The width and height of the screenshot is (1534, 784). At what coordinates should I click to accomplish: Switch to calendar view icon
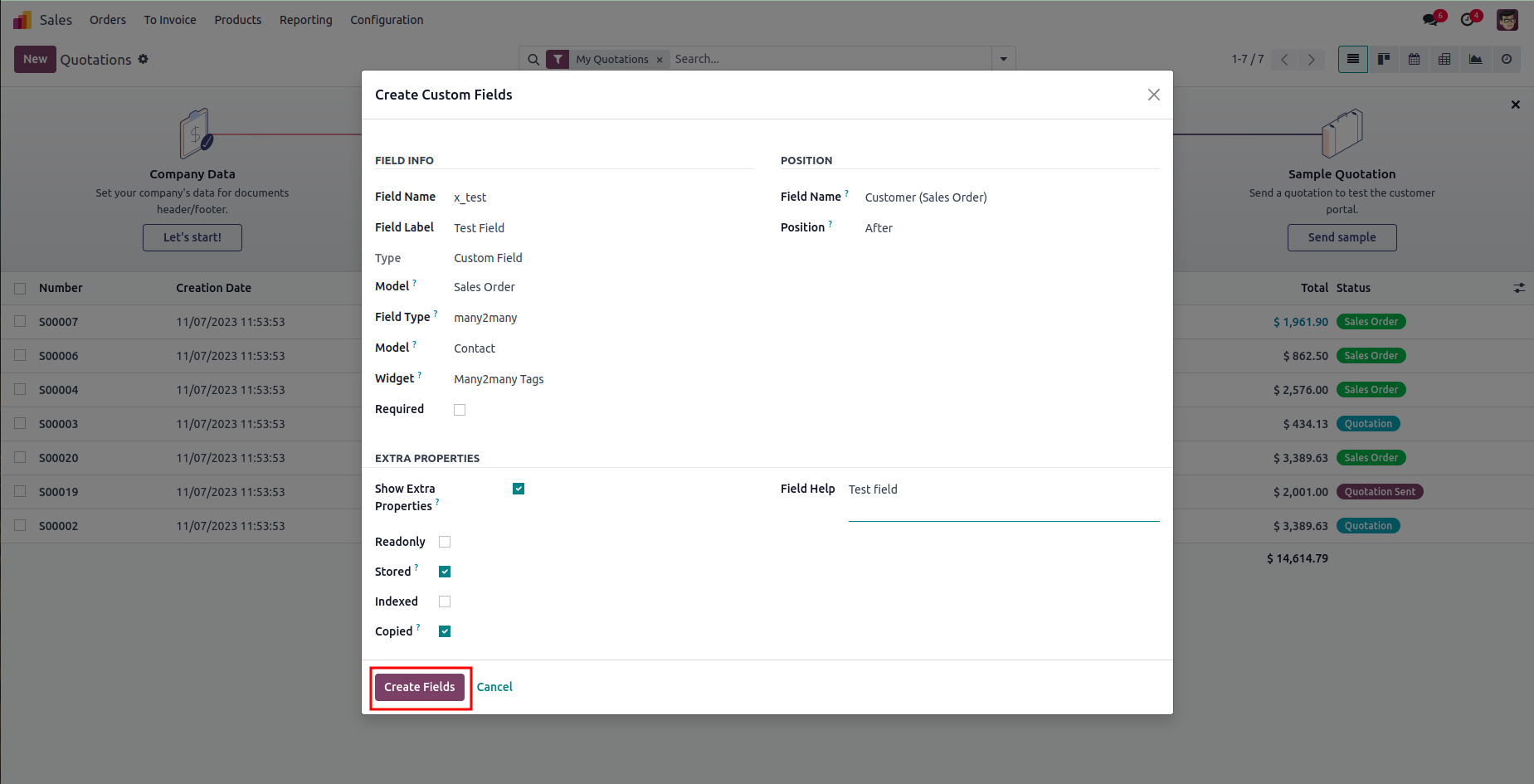pyautogui.click(x=1415, y=59)
